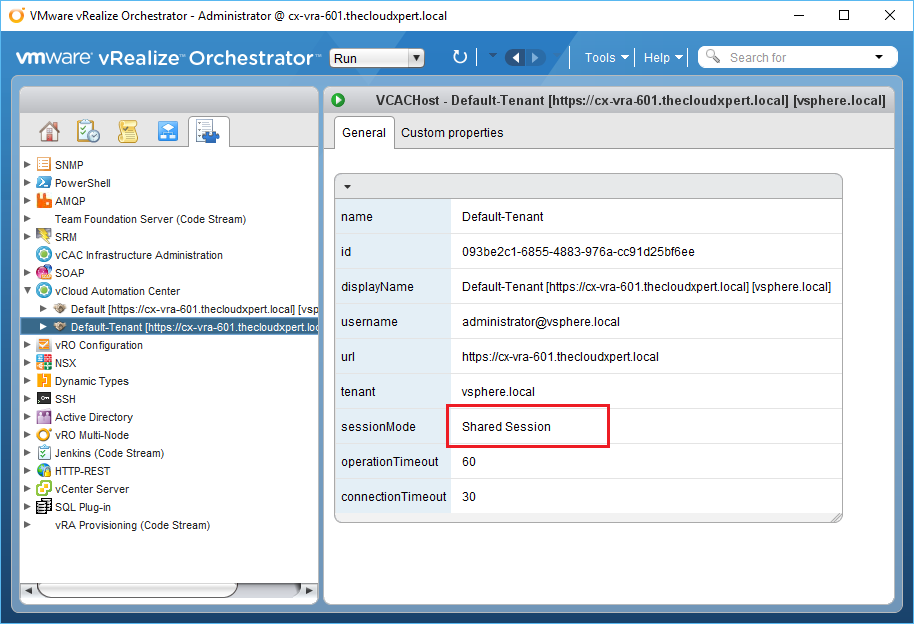This screenshot has width=914, height=624.
Task: Click the refresh icon in toolbar
Action: 460,57
